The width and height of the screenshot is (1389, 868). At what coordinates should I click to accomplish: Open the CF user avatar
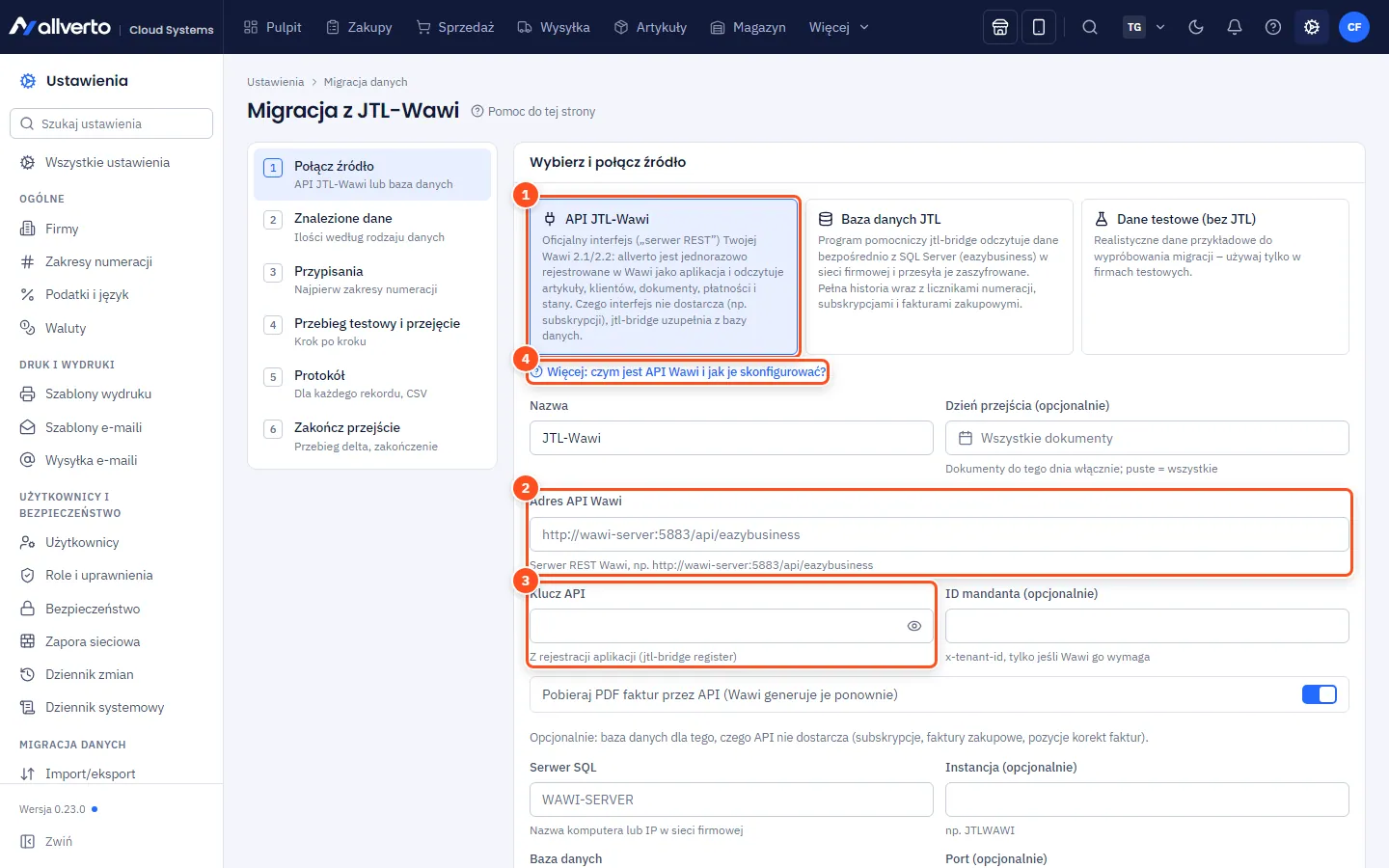[x=1354, y=27]
